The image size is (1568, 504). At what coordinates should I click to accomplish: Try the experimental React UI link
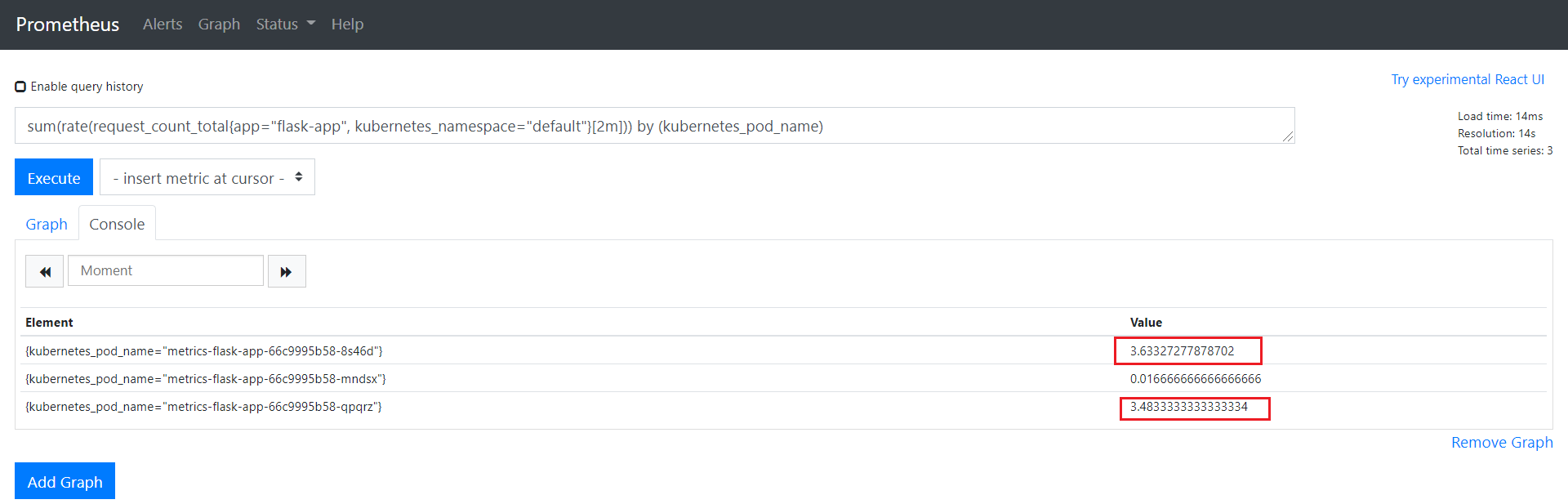pos(1467,79)
